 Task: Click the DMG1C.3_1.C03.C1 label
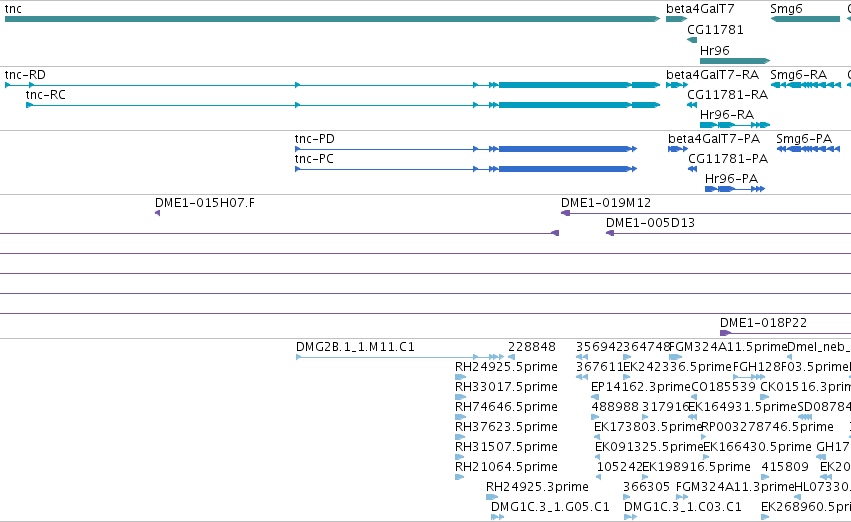pyautogui.click(x=683, y=507)
